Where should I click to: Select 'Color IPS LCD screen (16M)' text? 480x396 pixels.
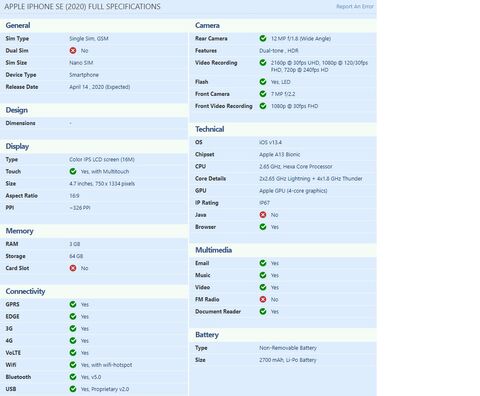[x=102, y=159]
